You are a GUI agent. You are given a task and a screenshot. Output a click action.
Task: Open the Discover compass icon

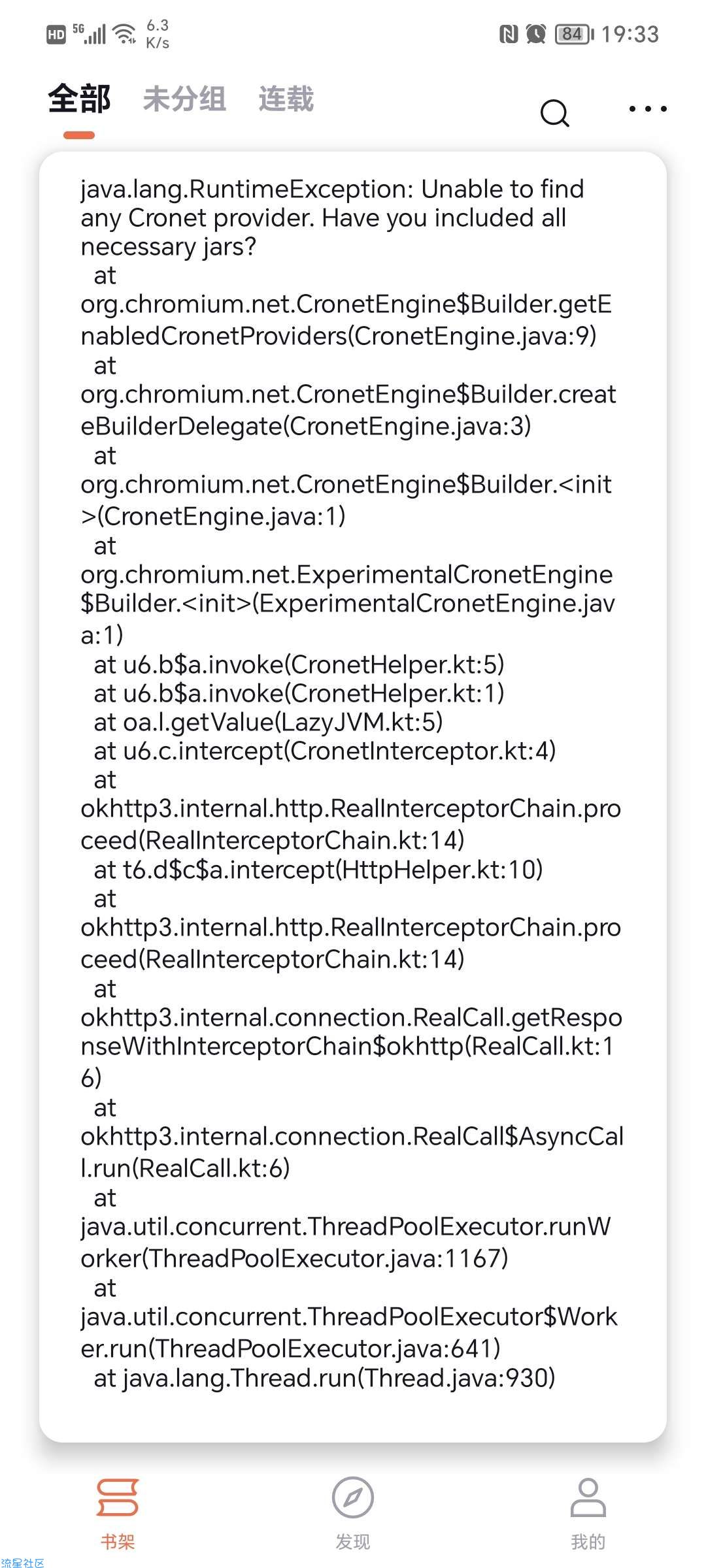[x=353, y=1497]
